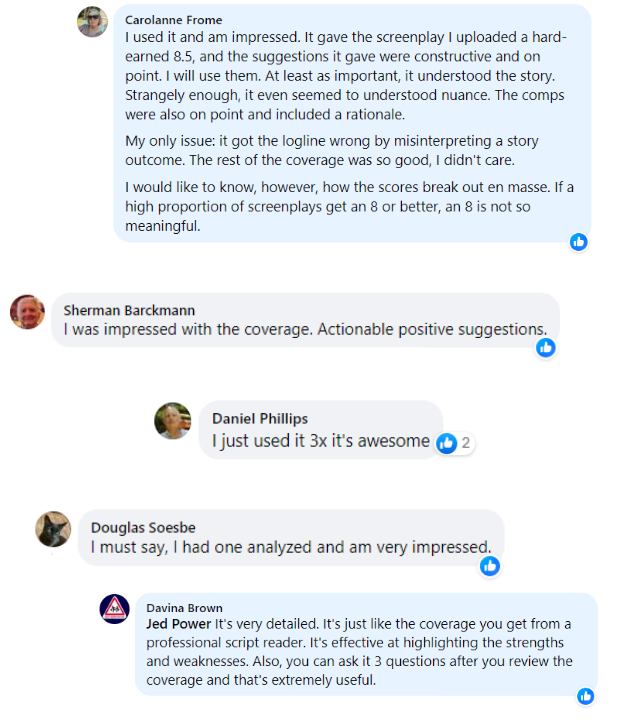This screenshot has width=619, height=724.
Task: Click the Sherman Barckmann name link
Action: [130, 310]
